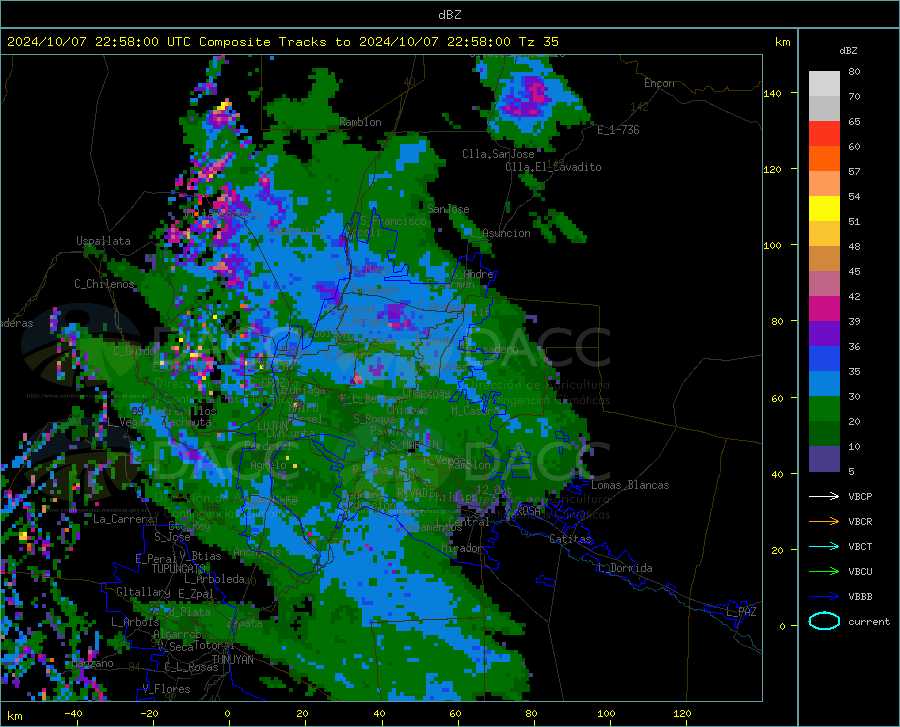Pick the dark green swatch between 20 and 10

824,434
